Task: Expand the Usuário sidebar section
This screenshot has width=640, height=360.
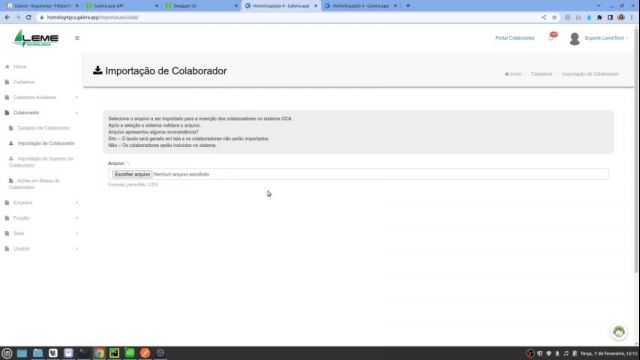Action: 41,249
